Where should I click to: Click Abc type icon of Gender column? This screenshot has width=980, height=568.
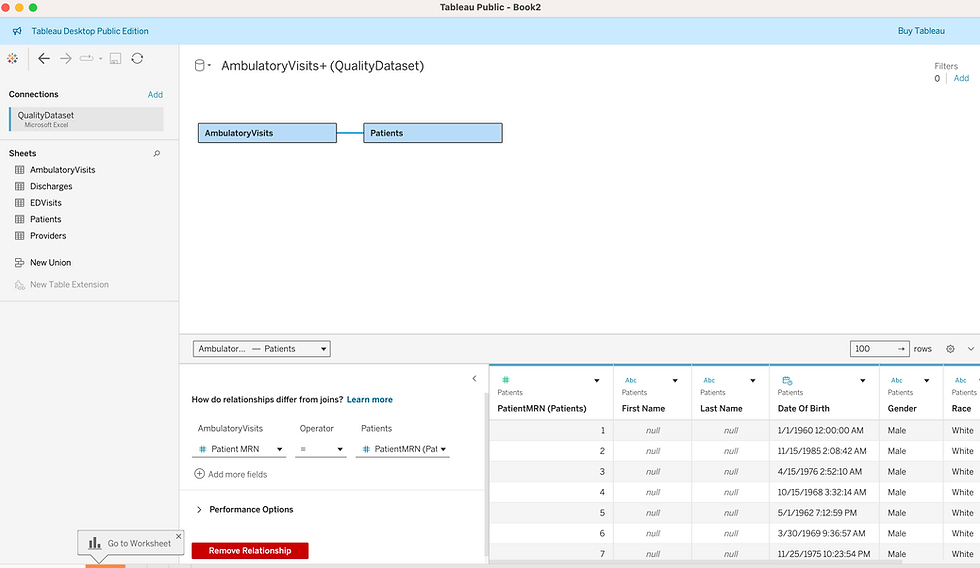[897, 380]
